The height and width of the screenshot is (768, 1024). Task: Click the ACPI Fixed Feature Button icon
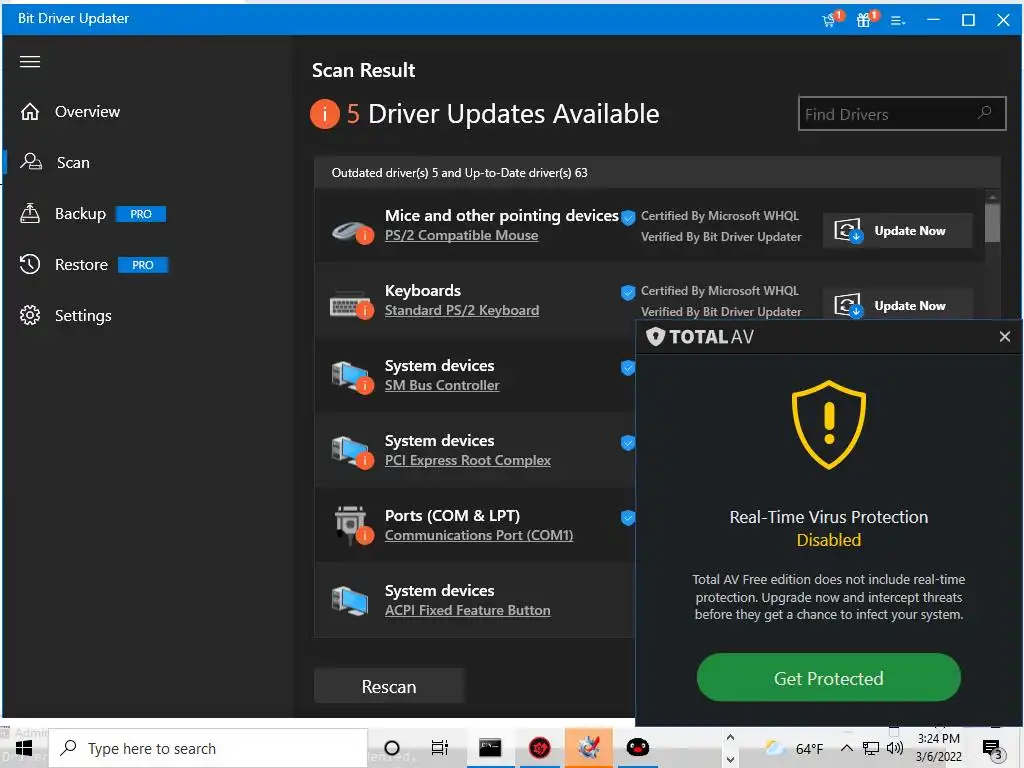(350, 601)
